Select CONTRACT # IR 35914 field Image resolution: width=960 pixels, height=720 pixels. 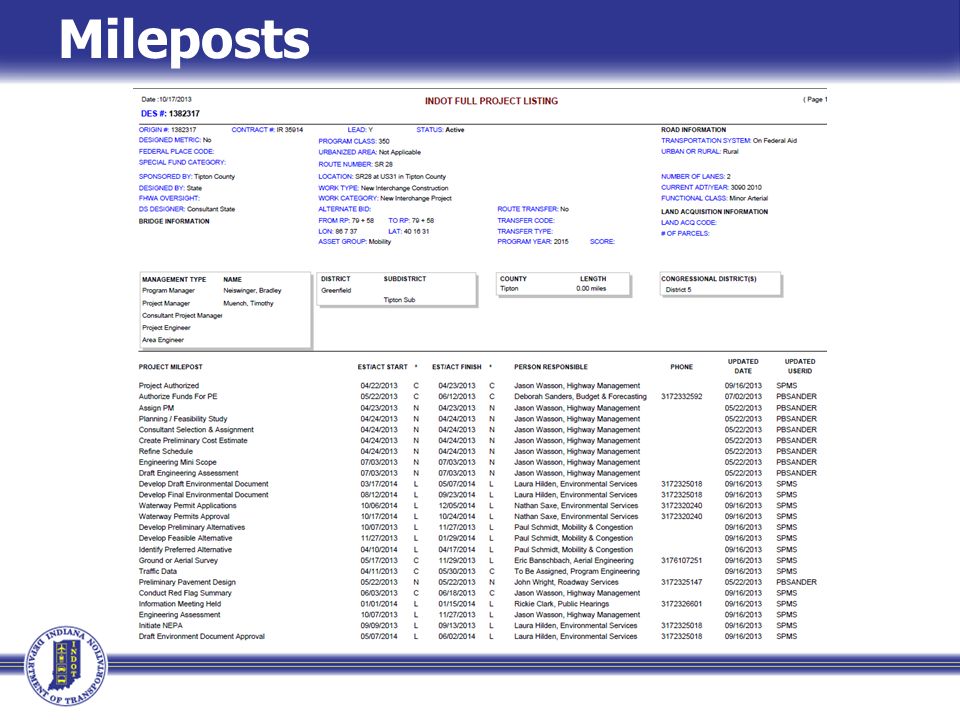click(x=267, y=130)
